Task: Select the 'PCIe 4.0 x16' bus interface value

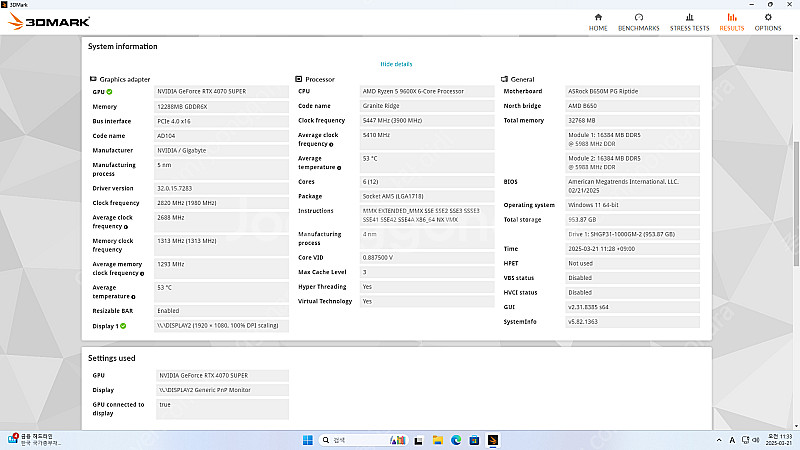Action: [221, 121]
